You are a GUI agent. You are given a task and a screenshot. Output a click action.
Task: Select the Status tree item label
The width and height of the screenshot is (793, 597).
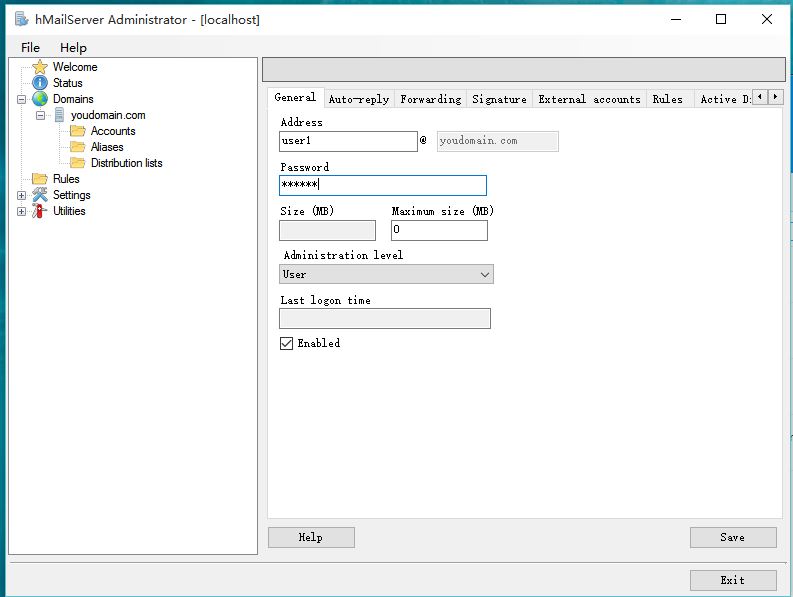tap(67, 83)
